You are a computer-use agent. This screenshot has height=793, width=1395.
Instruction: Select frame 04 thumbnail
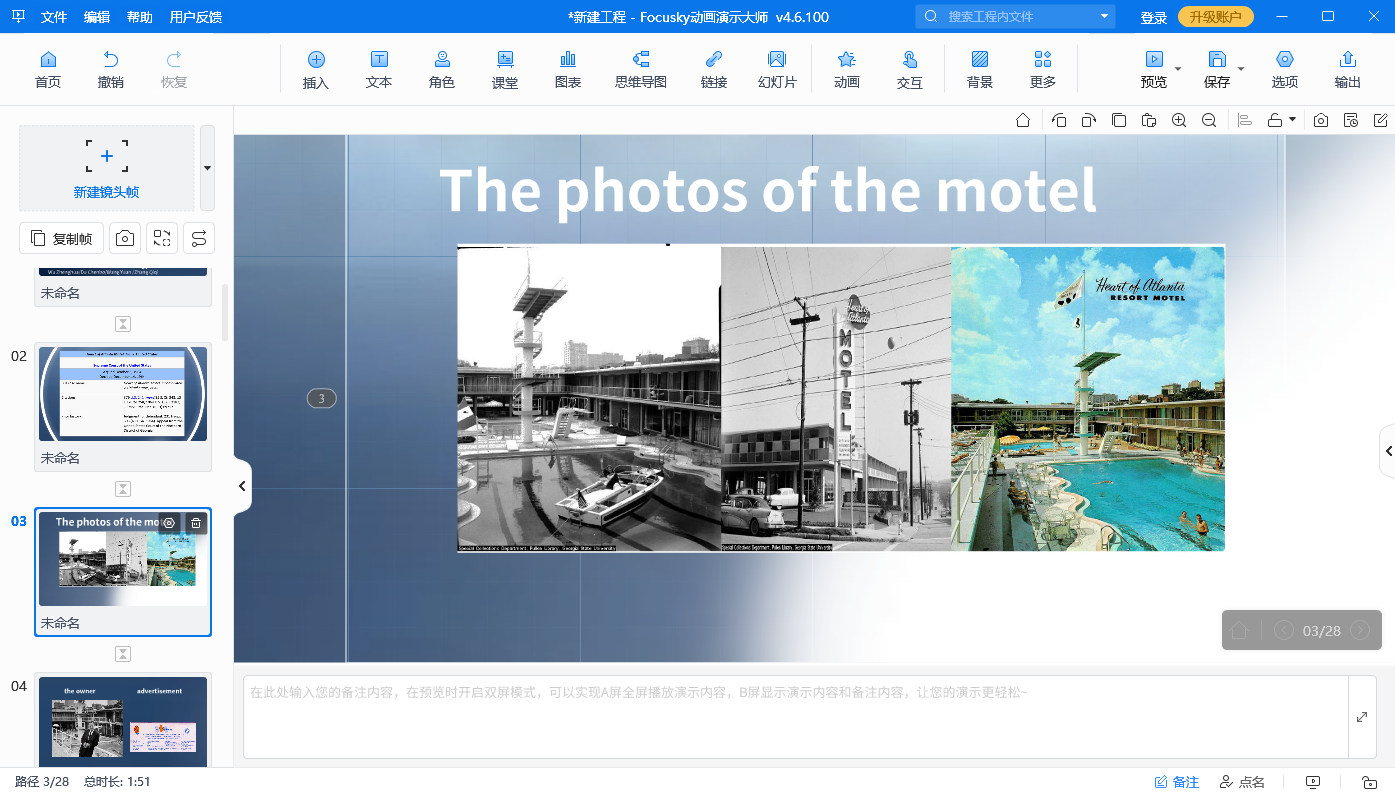123,721
